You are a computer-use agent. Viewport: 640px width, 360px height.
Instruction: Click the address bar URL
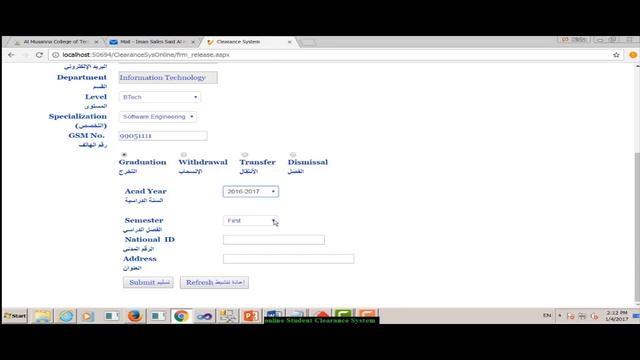click(146, 55)
